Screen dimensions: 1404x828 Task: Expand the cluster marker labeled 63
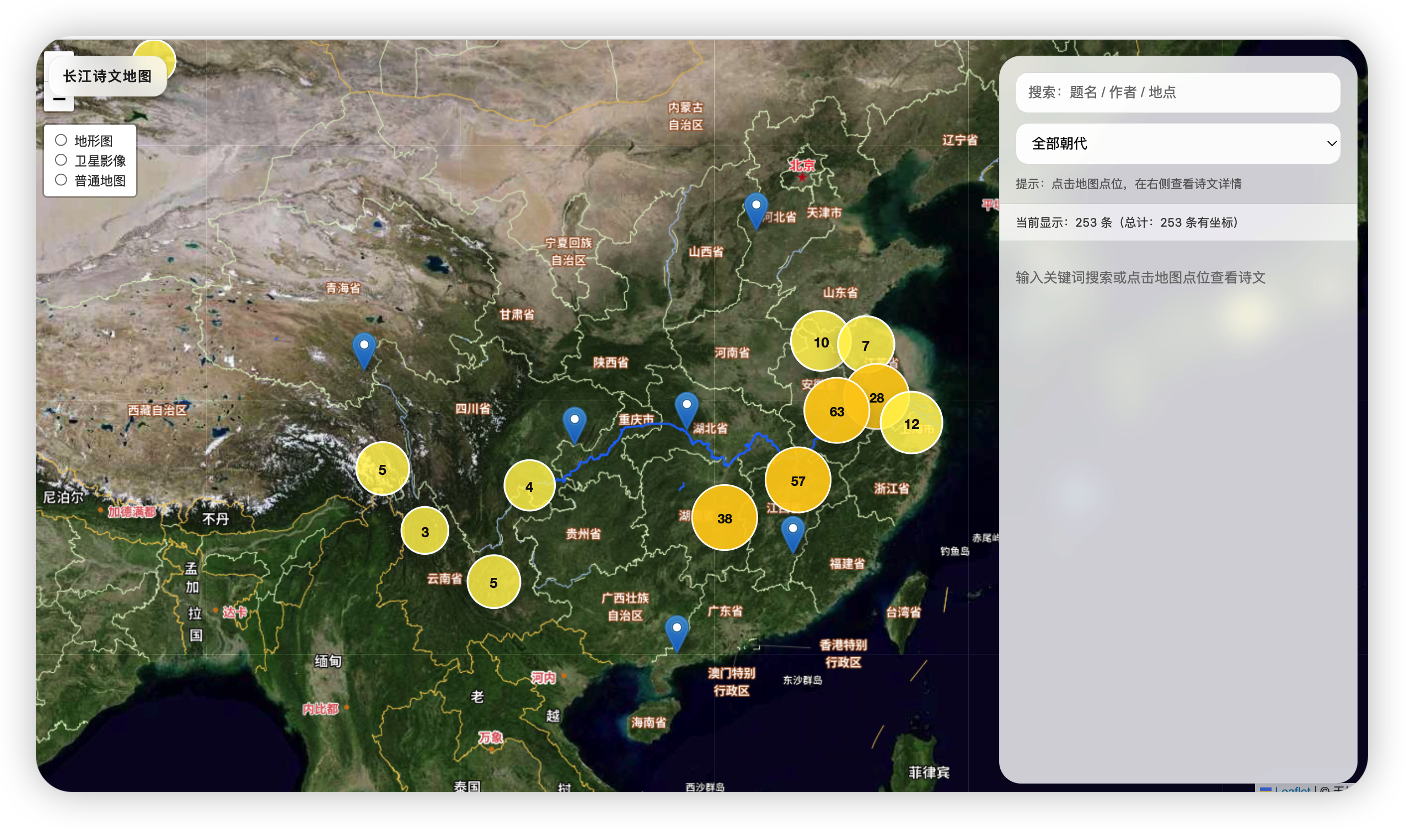tap(836, 411)
